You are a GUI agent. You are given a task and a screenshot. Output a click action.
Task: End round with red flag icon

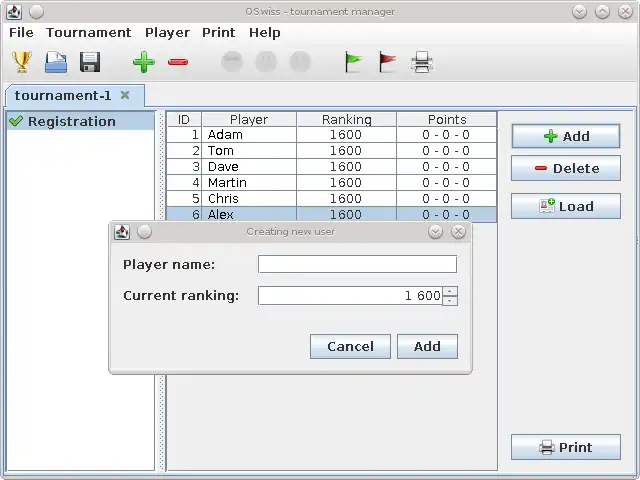387,62
